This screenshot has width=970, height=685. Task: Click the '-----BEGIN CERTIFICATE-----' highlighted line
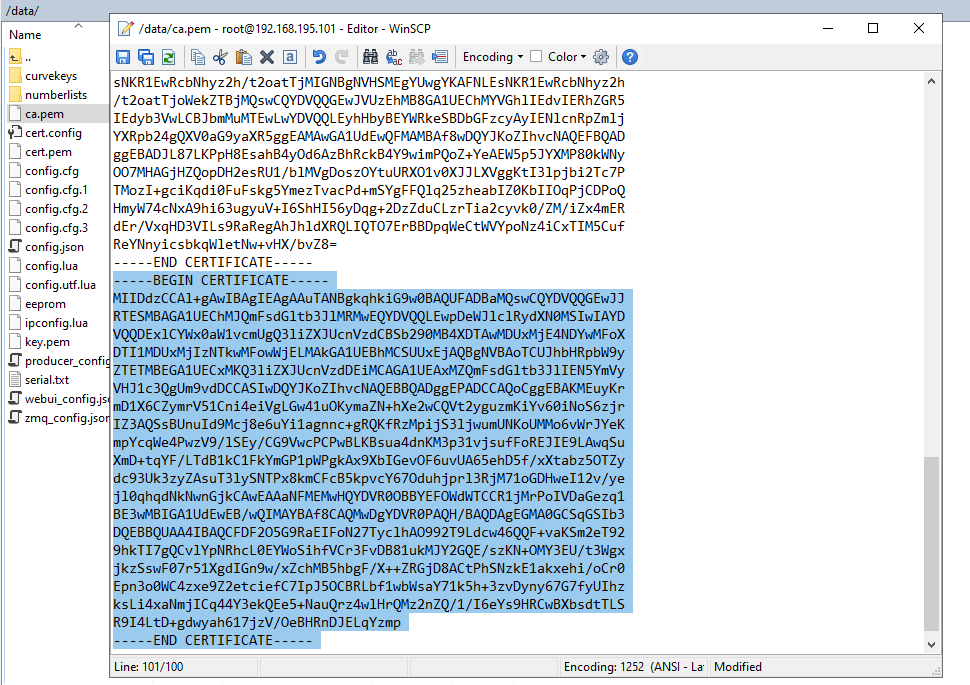click(221, 280)
